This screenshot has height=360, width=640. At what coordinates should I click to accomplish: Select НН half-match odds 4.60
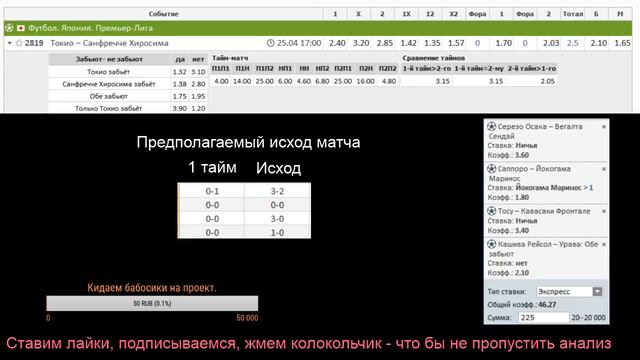(x=304, y=81)
